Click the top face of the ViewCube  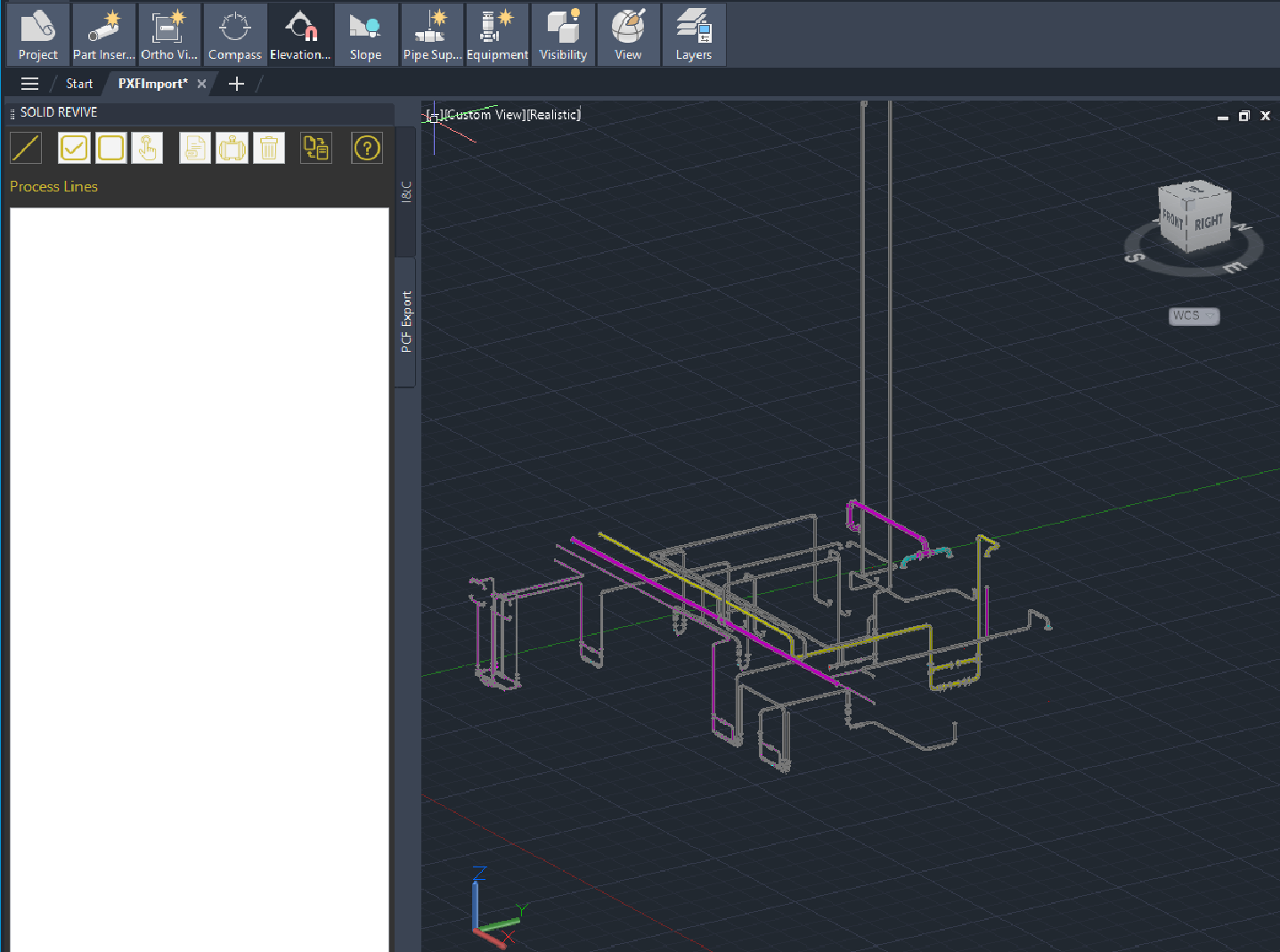point(1195,191)
